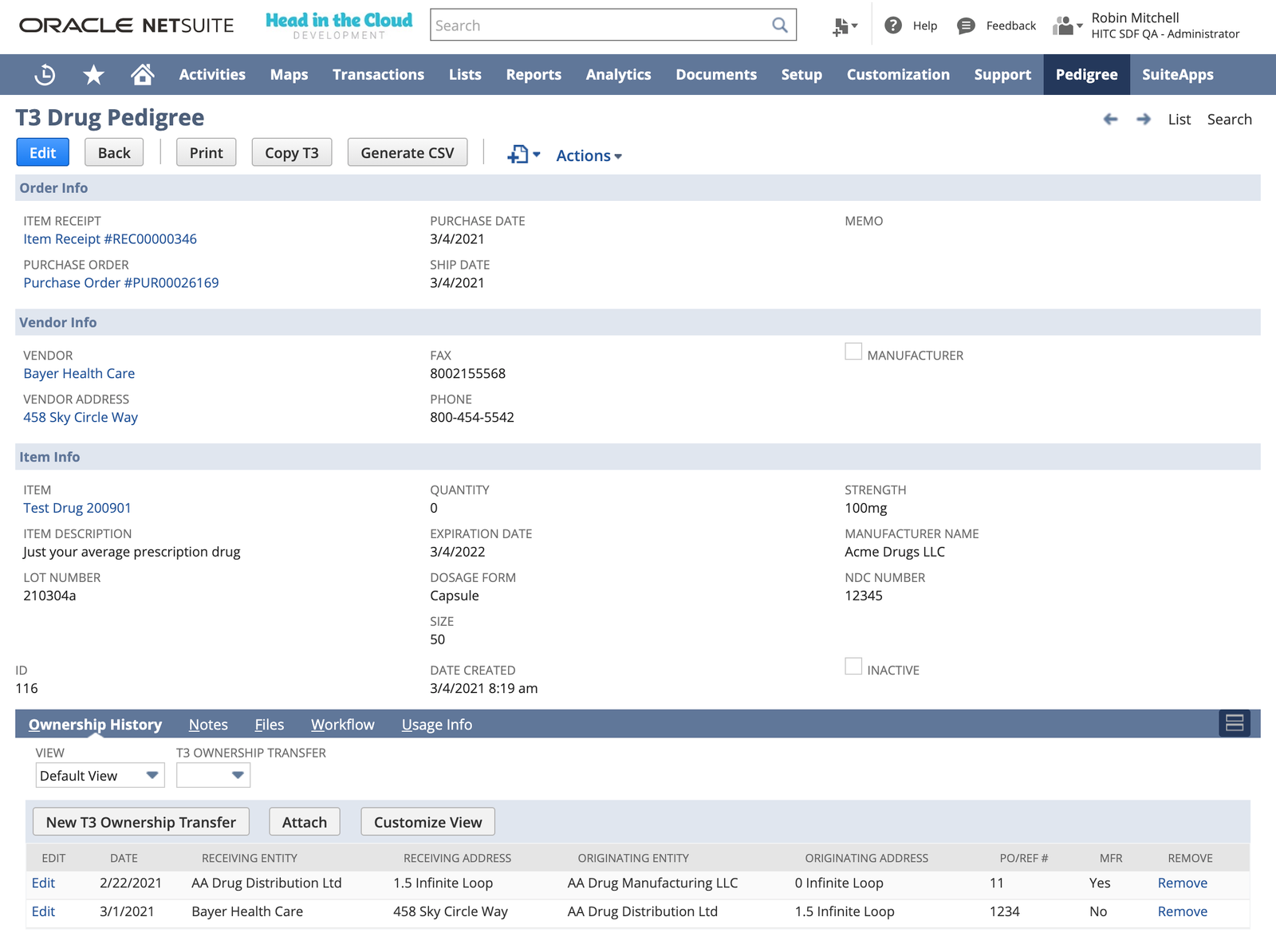Go to the Home dashboard icon
Image resolution: width=1276 pixels, height=952 pixels.
(142, 74)
